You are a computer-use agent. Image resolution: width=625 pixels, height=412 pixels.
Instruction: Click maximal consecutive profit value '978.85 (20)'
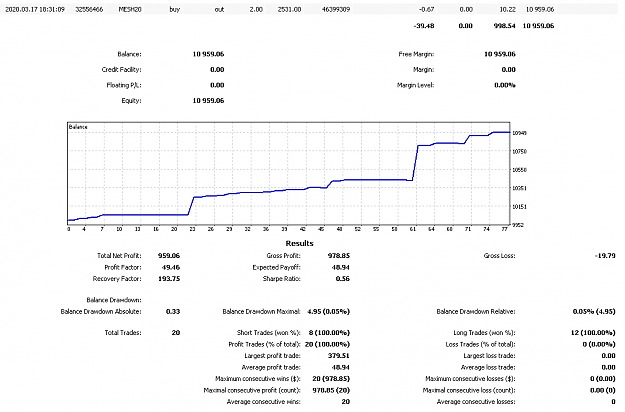pos(331,390)
